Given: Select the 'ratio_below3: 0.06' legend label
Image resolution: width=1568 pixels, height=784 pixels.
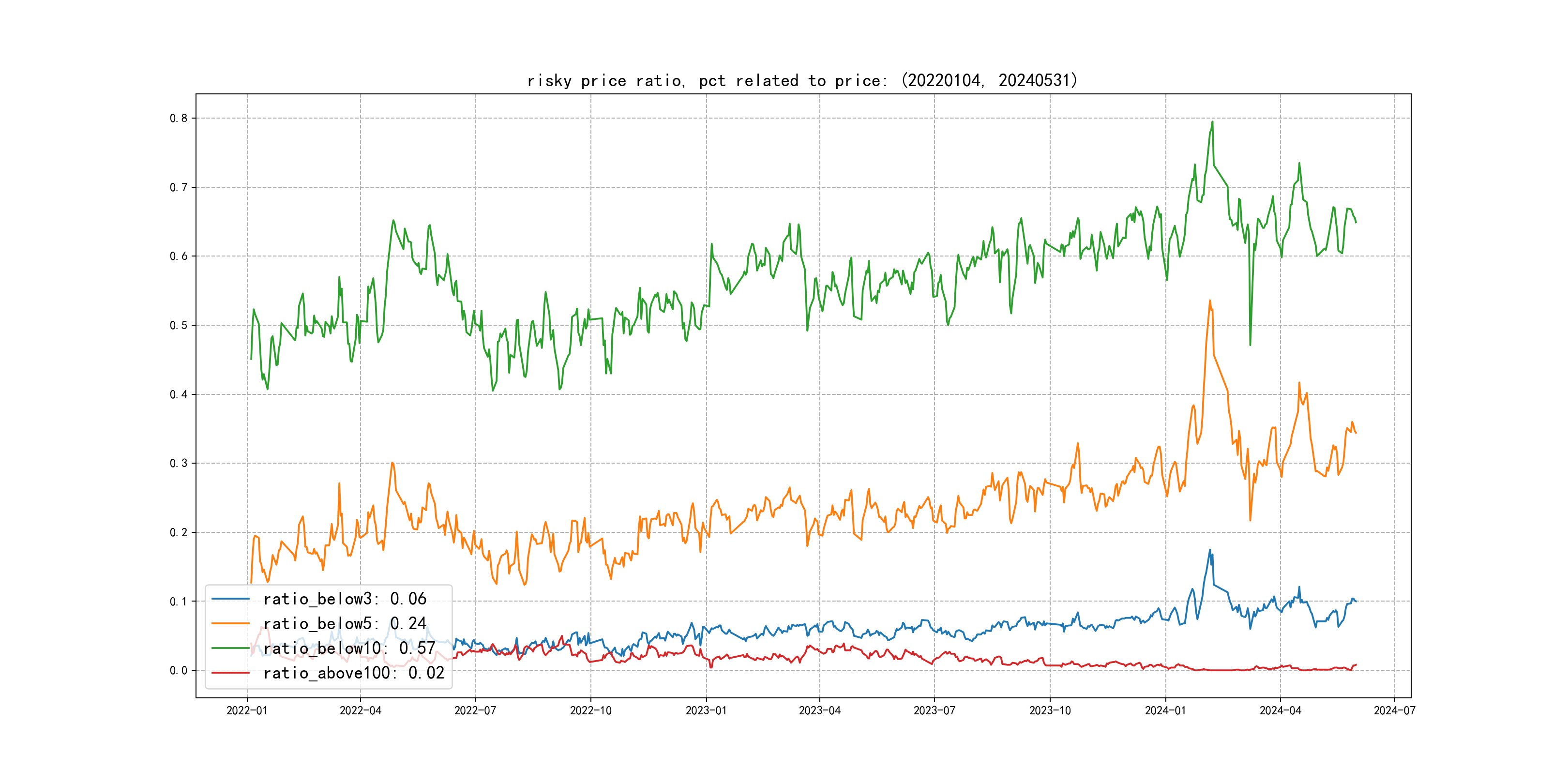Looking at the screenshot, I should pos(345,599).
